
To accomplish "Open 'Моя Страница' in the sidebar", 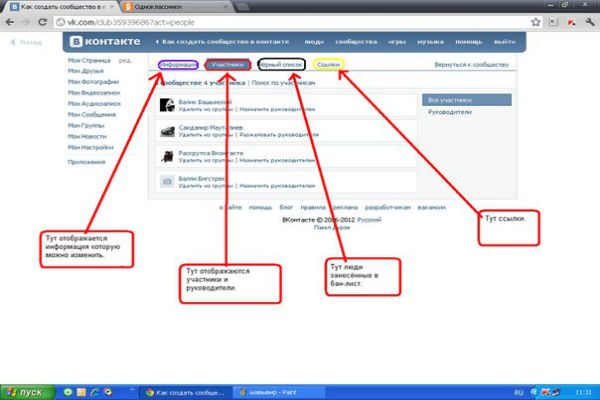I will coord(89,60).
